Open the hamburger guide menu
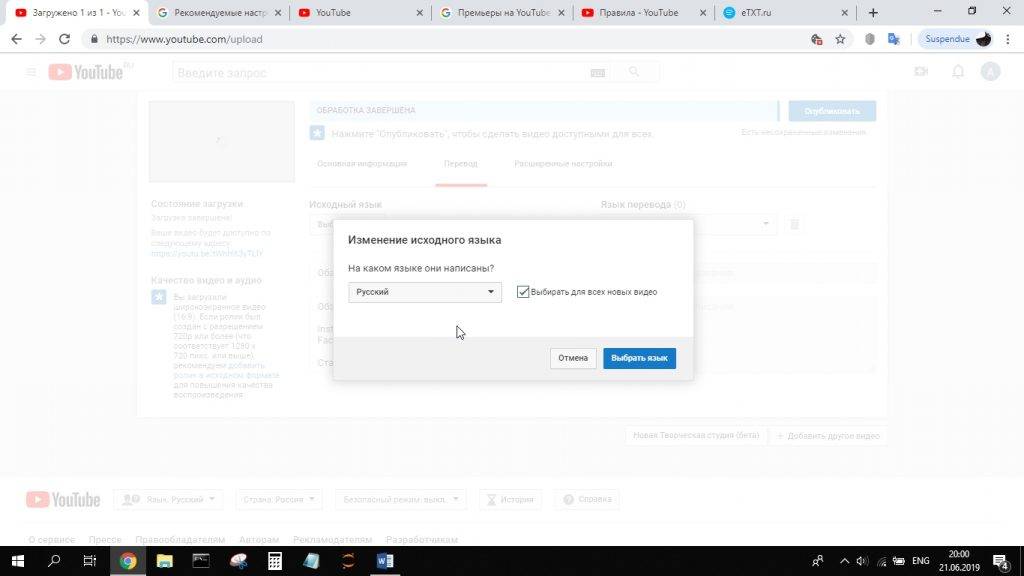This screenshot has width=1024, height=576. (31, 72)
